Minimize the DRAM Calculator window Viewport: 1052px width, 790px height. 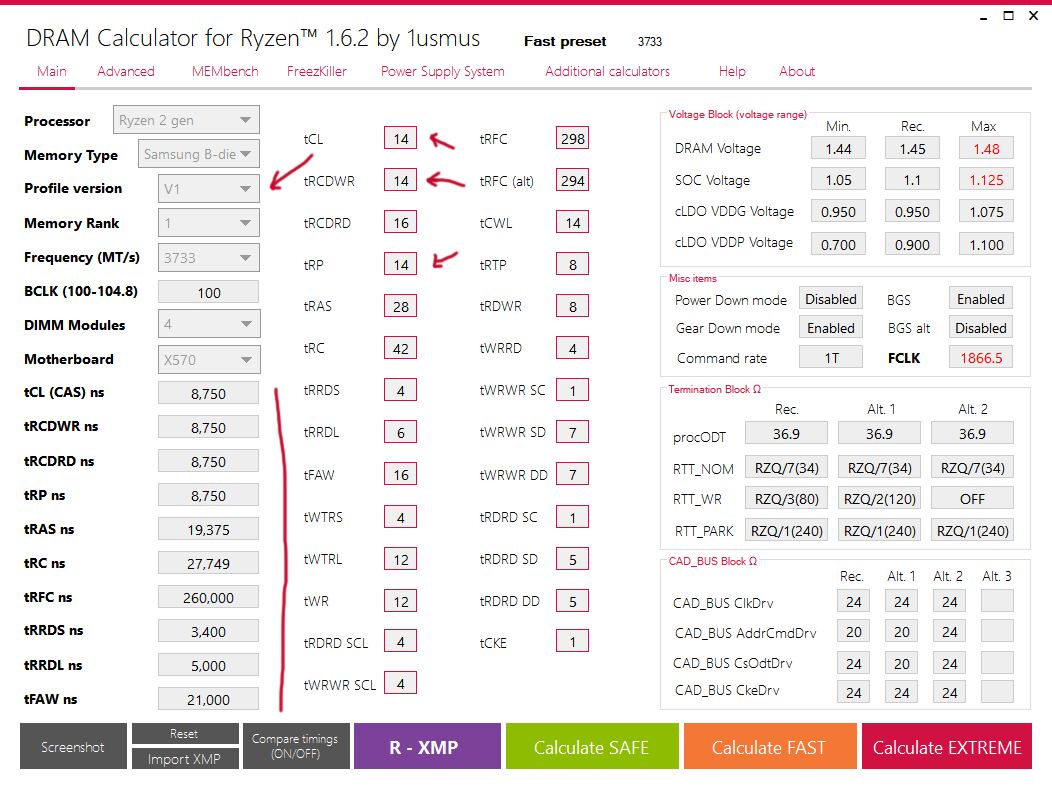pyautogui.click(x=984, y=16)
